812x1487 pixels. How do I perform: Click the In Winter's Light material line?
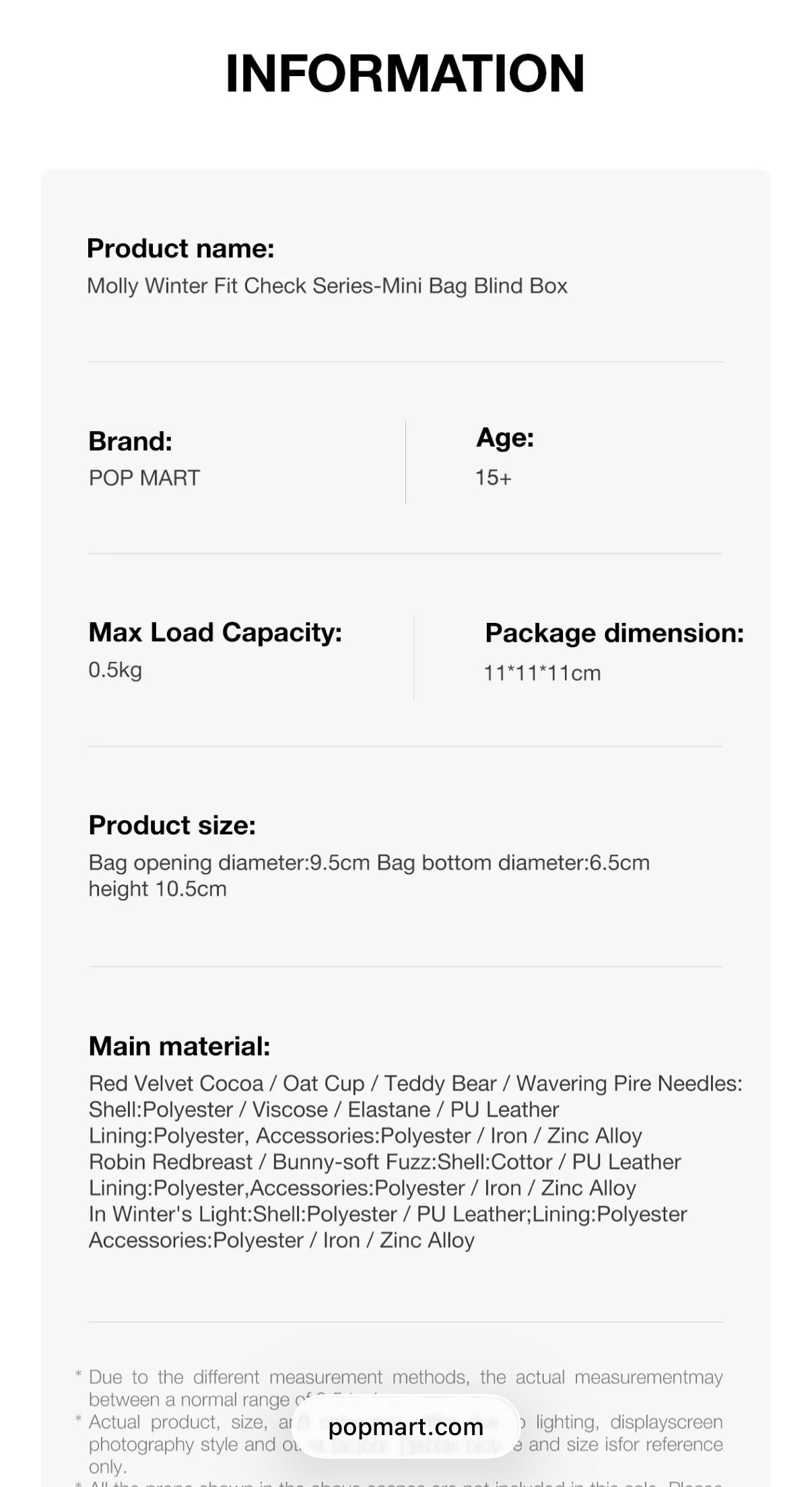coord(388,1214)
